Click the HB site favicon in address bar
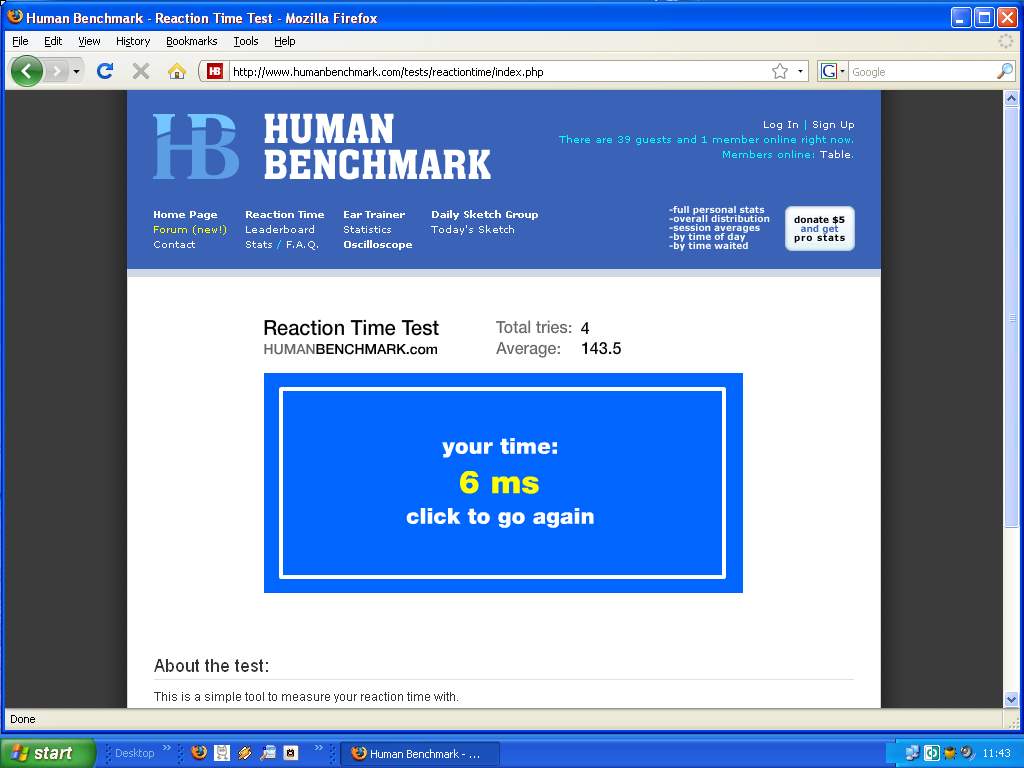Image resolution: width=1024 pixels, height=768 pixels. [x=215, y=72]
